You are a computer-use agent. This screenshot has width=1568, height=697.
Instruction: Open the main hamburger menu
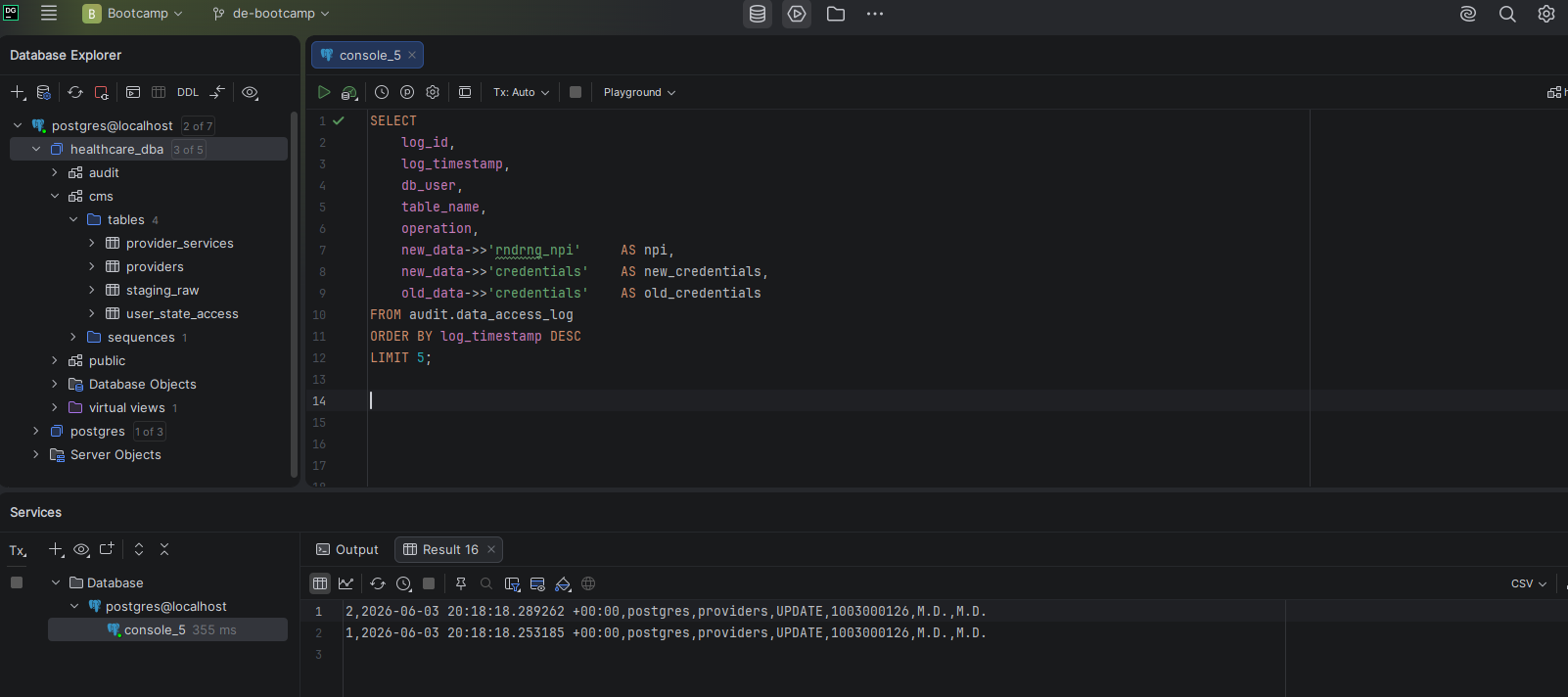pyautogui.click(x=49, y=14)
